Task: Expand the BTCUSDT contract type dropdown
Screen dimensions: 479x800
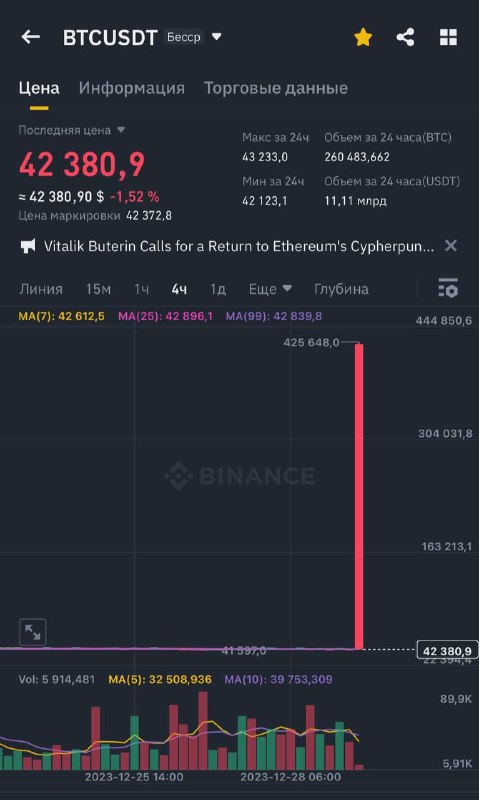Action: point(216,37)
